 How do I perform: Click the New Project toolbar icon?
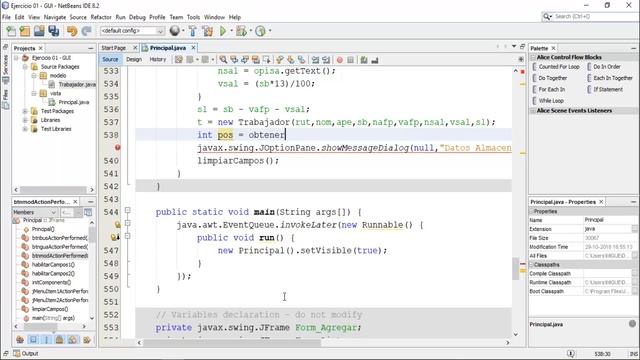click(x=25, y=31)
